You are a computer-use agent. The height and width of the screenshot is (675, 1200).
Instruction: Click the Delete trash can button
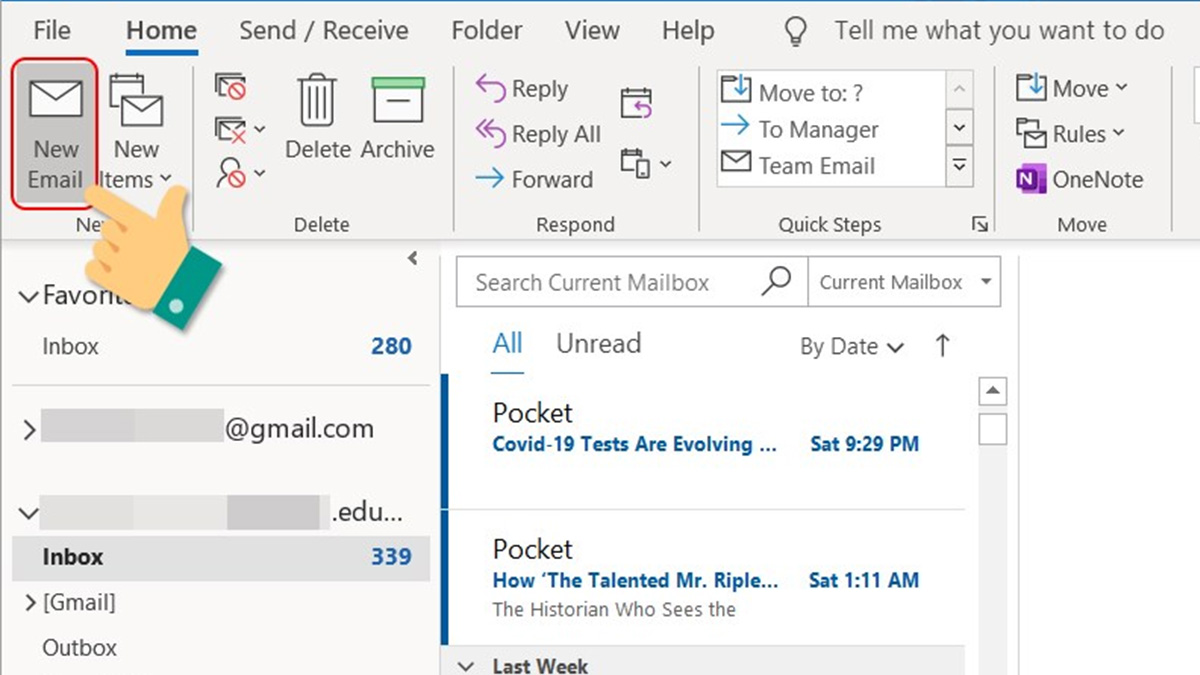pyautogui.click(x=317, y=117)
